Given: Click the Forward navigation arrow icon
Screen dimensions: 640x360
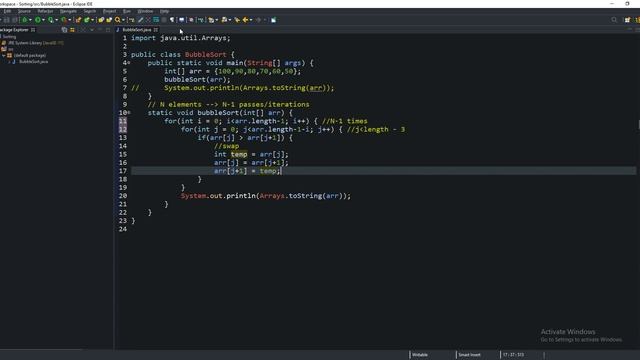Looking at the screenshot, I should [258, 20].
